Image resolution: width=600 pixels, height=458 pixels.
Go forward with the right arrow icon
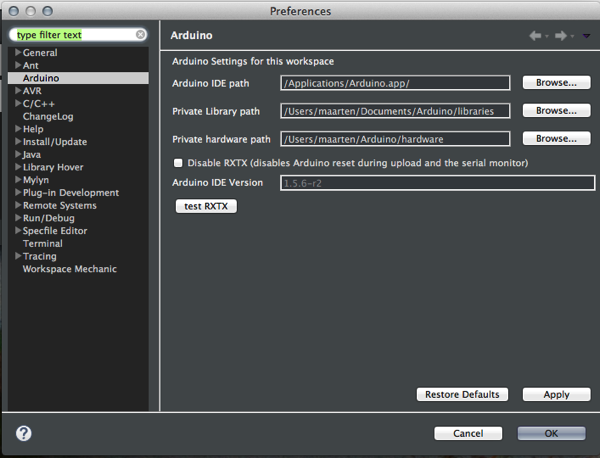click(x=561, y=36)
